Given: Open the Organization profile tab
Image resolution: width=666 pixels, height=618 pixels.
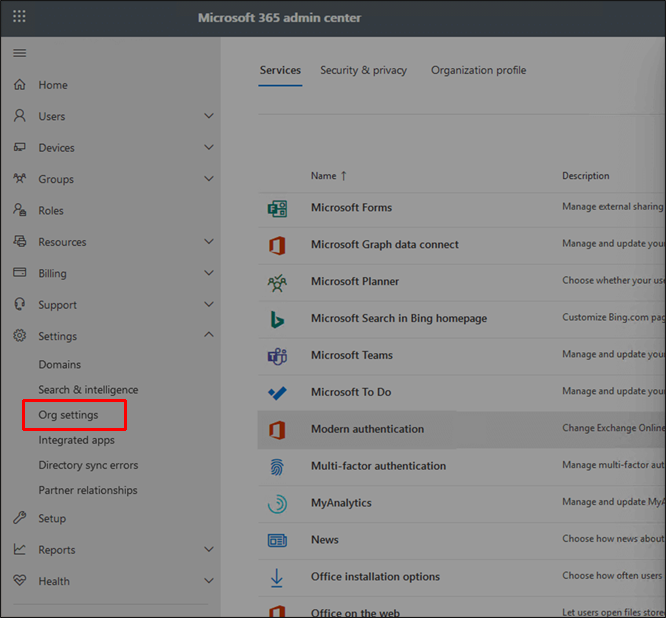Looking at the screenshot, I should 478,70.
